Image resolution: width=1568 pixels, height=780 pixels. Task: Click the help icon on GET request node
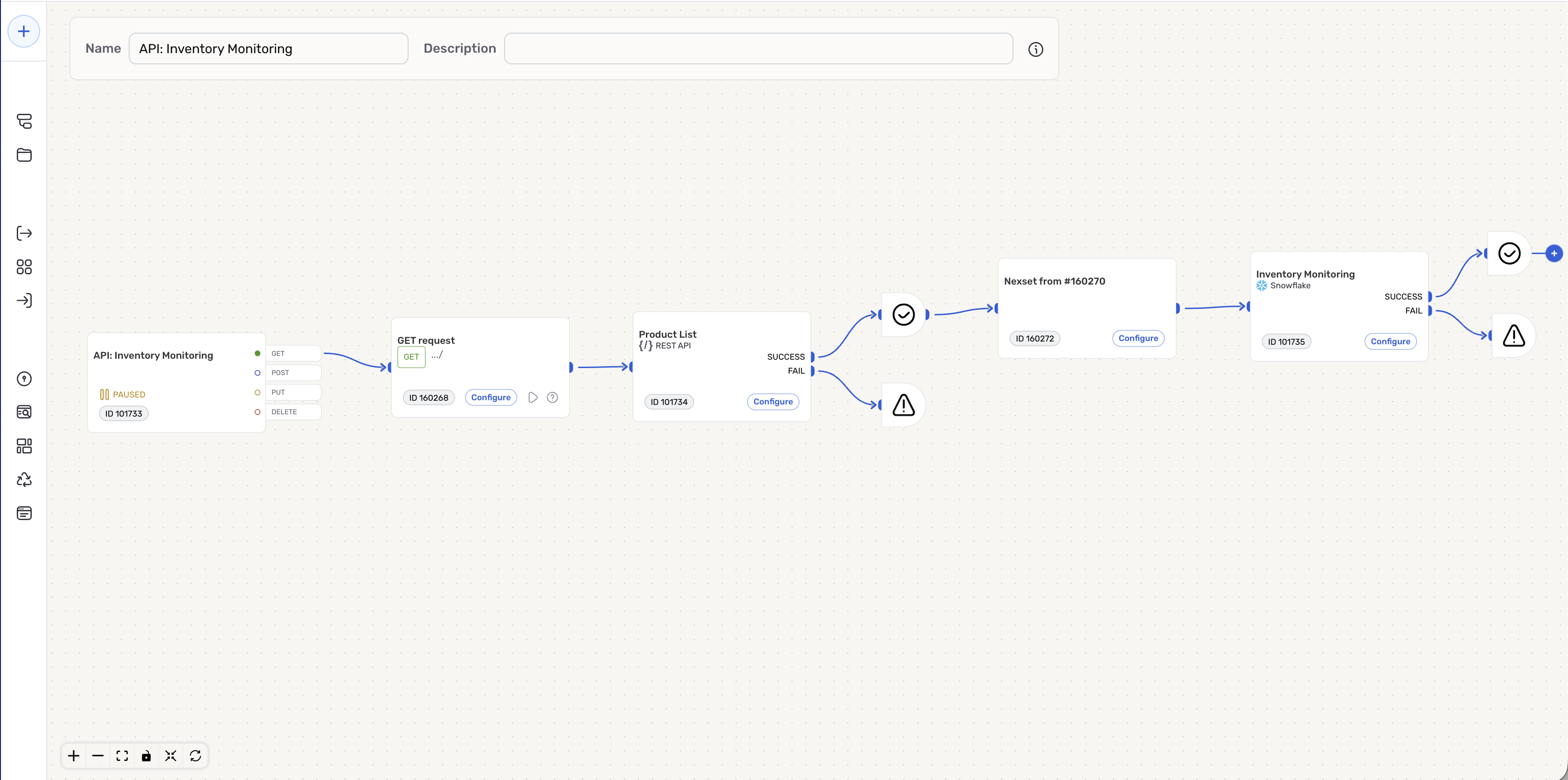tap(552, 397)
